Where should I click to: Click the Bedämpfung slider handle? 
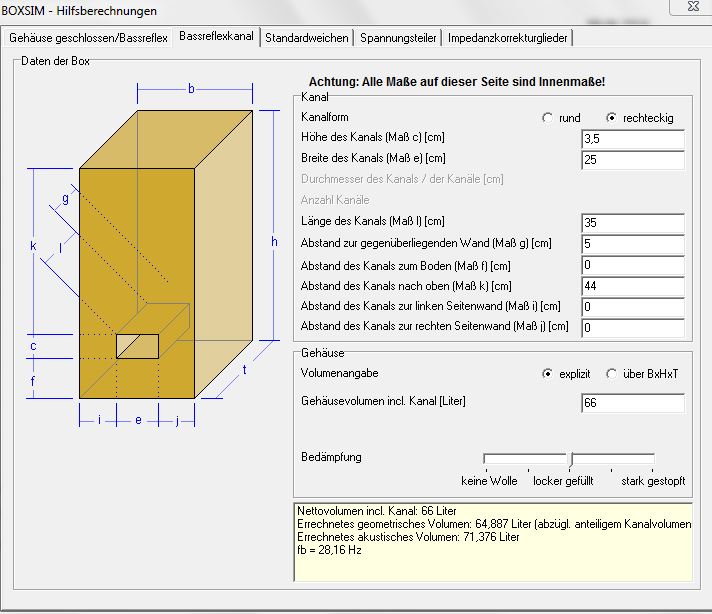(x=570, y=459)
